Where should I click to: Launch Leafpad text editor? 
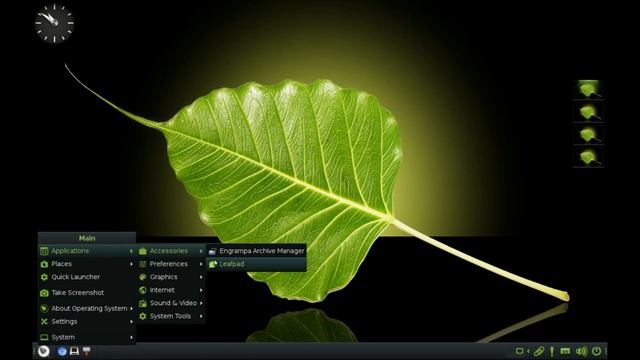(256, 264)
